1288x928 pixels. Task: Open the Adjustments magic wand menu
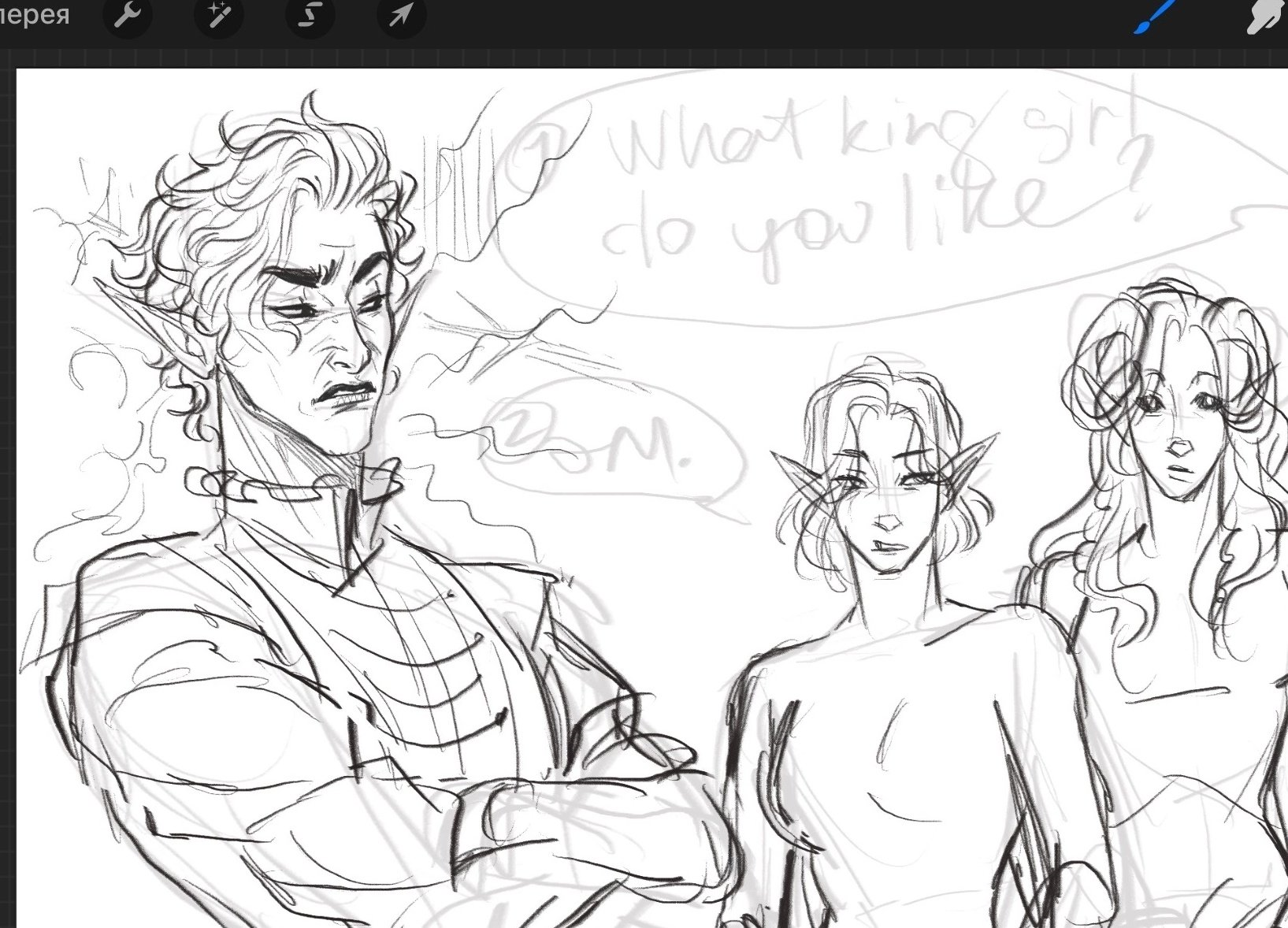click(x=218, y=15)
